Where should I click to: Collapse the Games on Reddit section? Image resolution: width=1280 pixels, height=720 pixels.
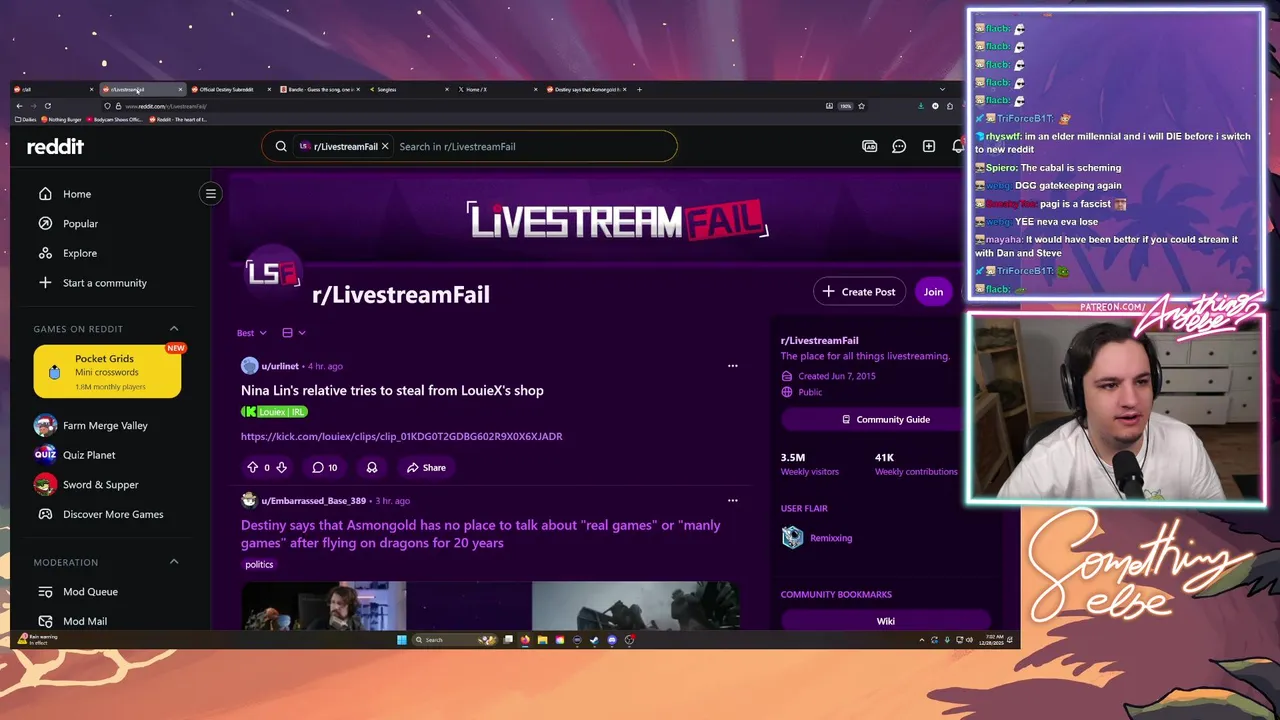tap(174, 329)
